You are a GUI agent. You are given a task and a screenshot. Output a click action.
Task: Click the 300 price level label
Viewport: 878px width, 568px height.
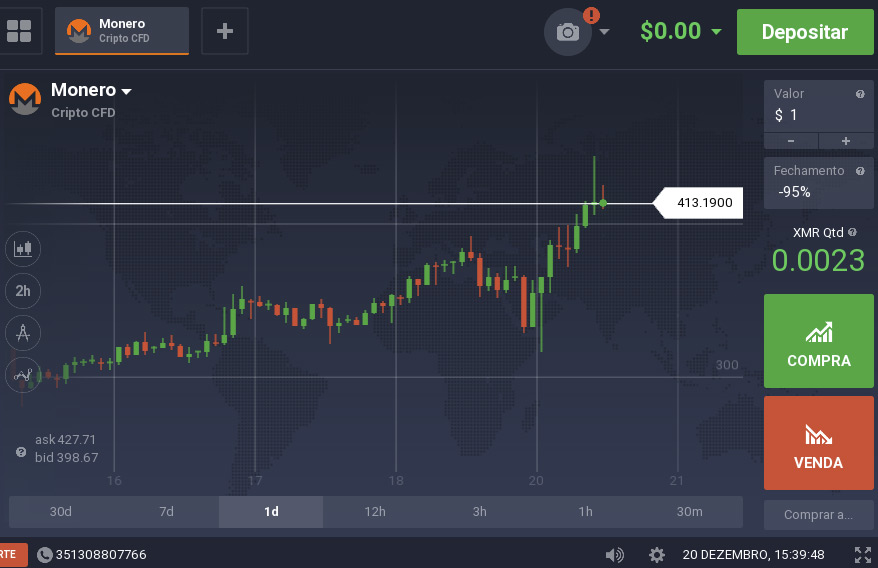(727, 365)
